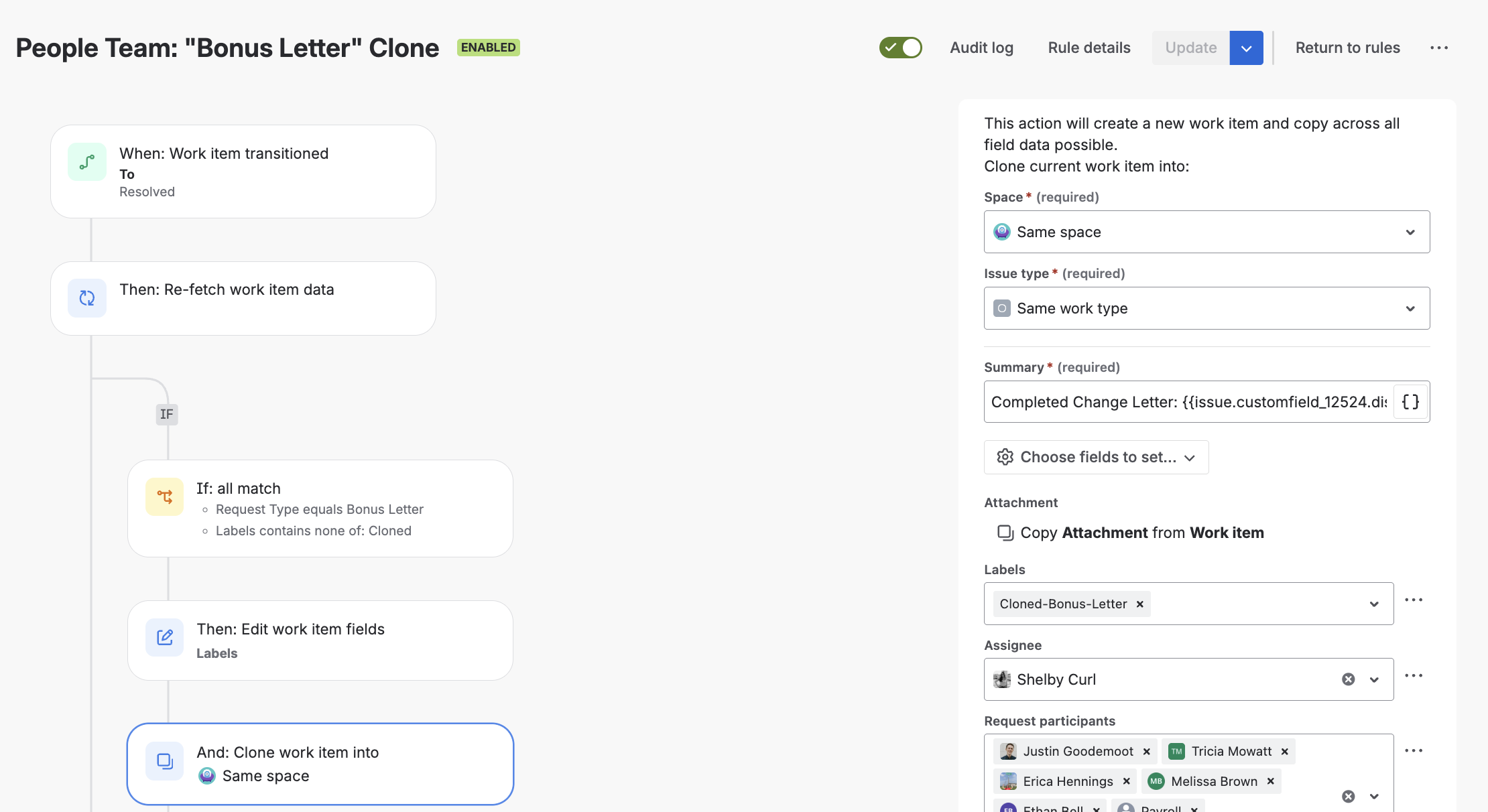Expand Choose fields to set menu
The width and height of the screenshot is (1488, 812).
click(1096, 457)
